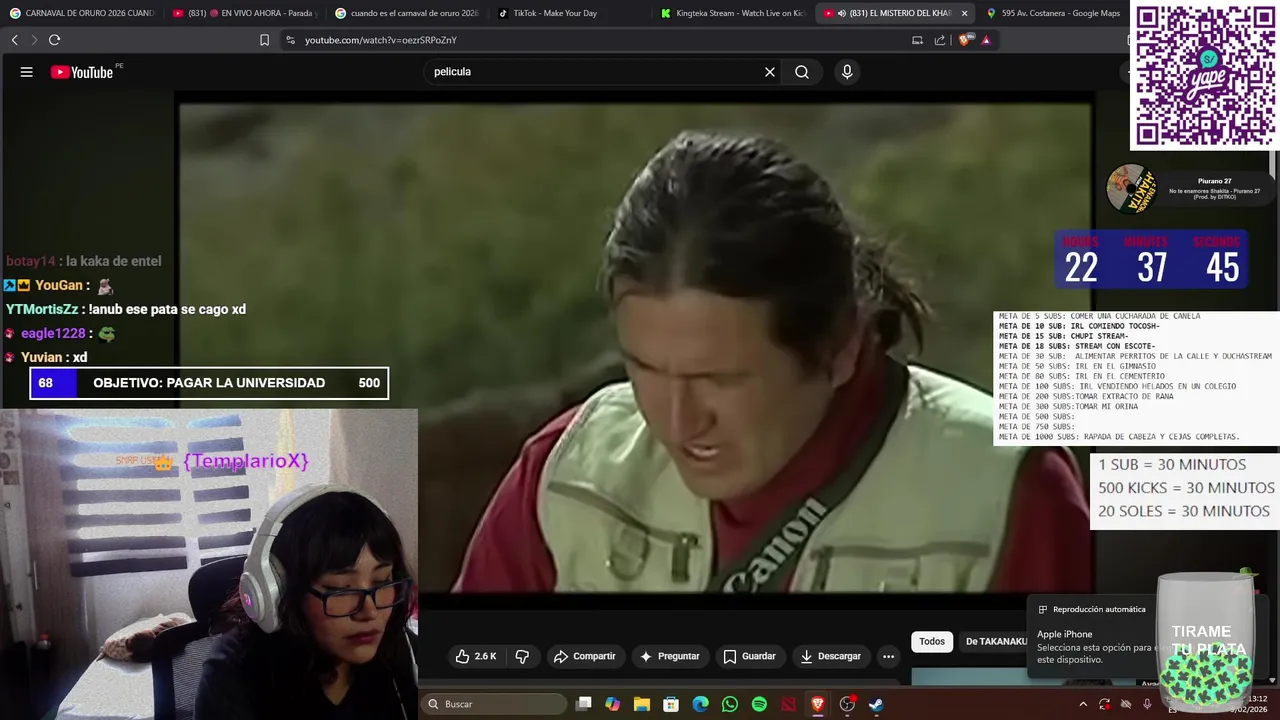Switch to Kingteka Stream Kick tab
The width and height of the screenshot is (1280, 720).
click(734, 13)
